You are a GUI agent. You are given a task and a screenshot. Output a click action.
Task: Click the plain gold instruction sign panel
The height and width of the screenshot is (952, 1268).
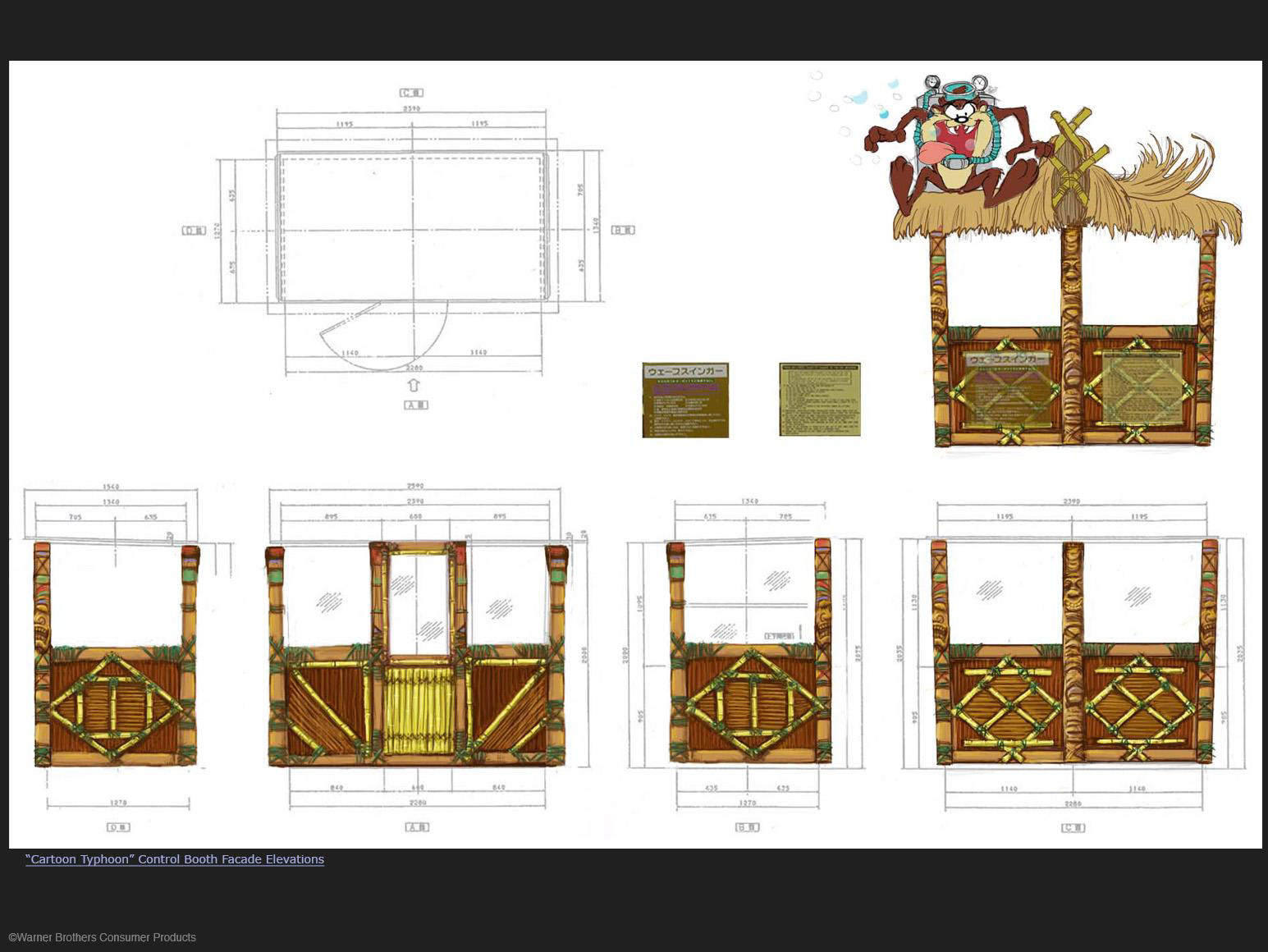click(820, 400)
